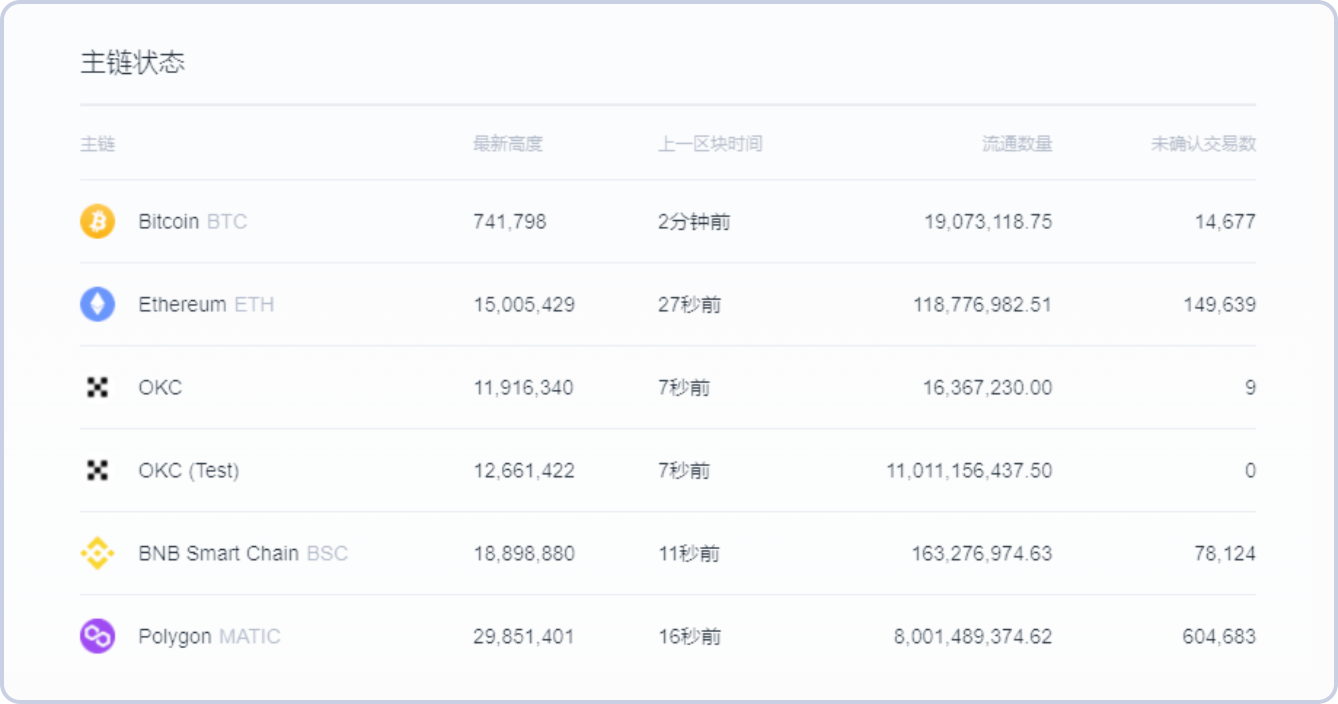
Task: Click Ethereum supply 118,776,982.51
Action: pyautogui.click(x=983, y=304)
